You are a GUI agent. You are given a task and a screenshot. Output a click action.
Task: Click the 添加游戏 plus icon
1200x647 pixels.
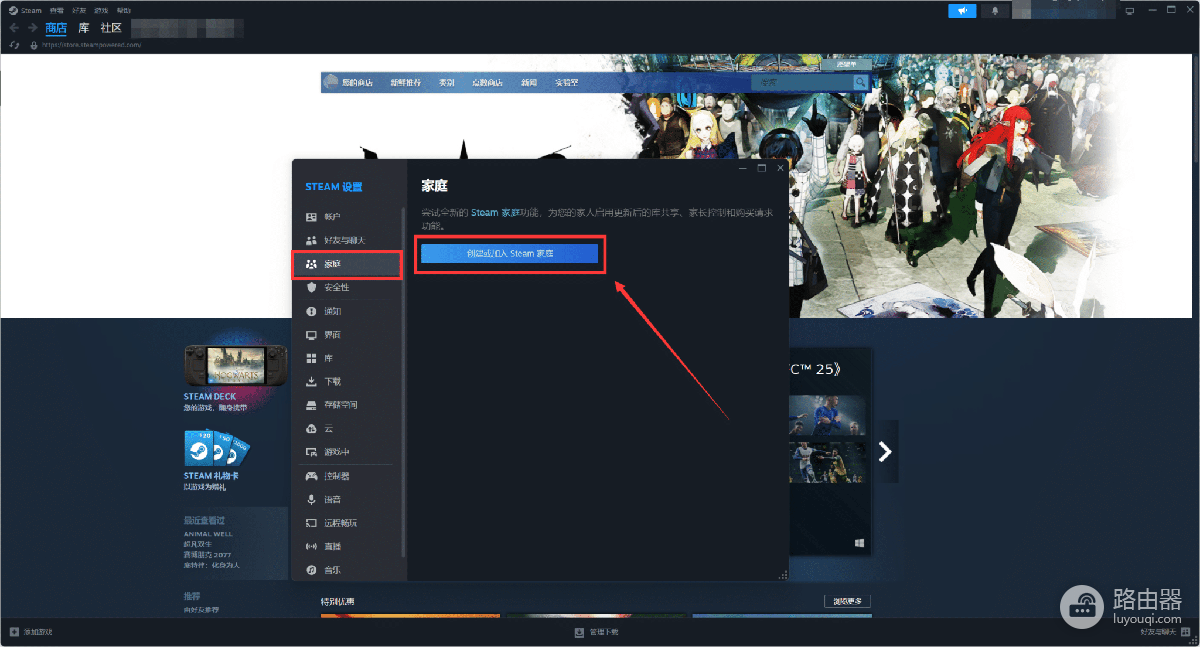point(14,632)
